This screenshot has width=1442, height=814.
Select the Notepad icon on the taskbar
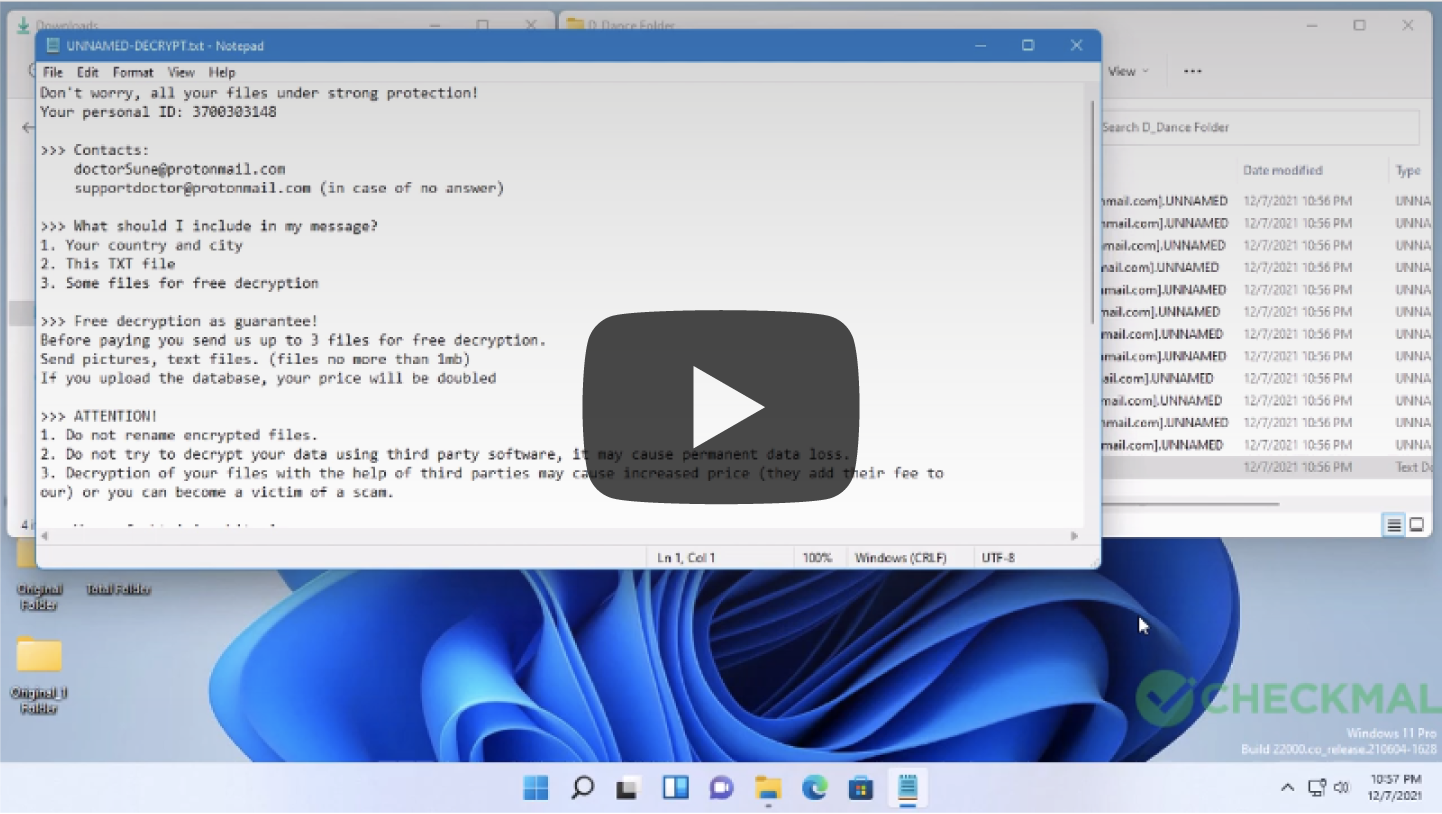point(907,788)
